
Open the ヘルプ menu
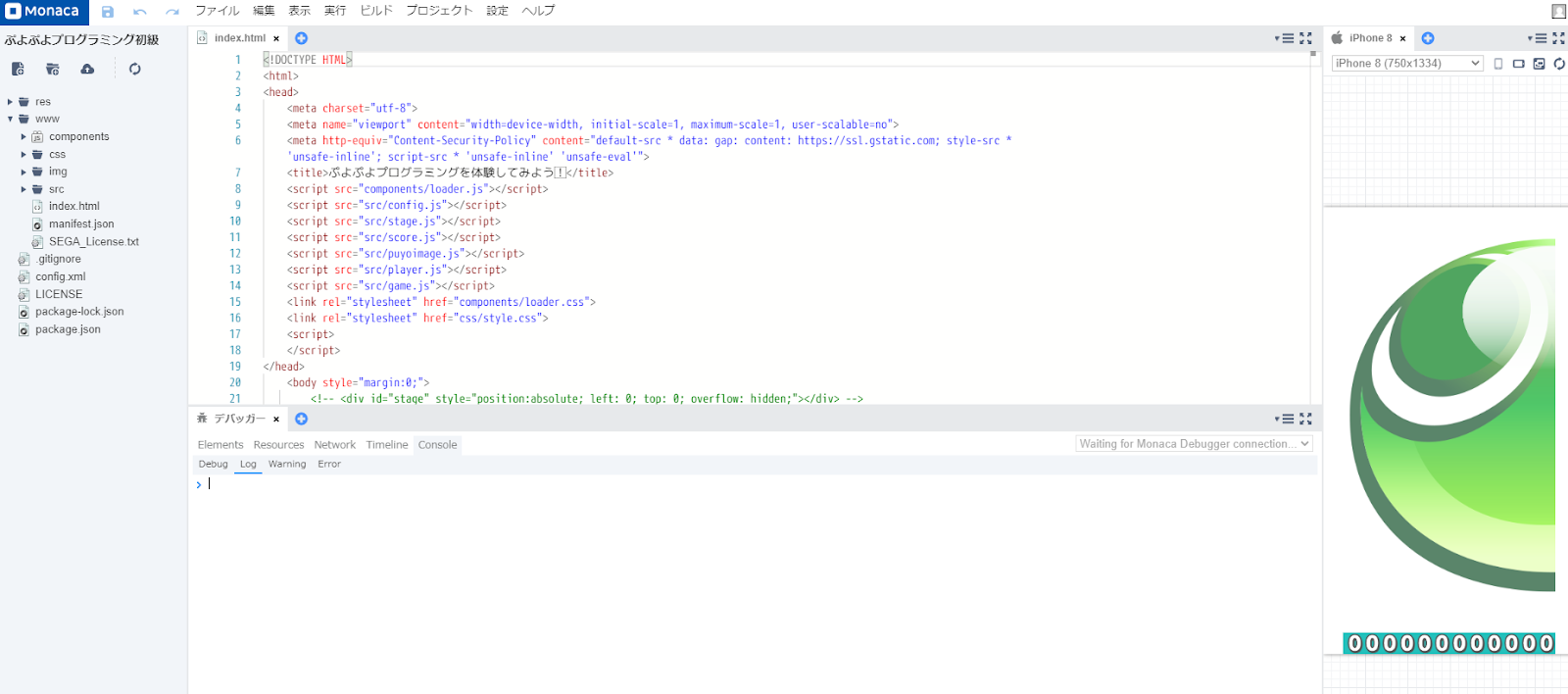(538, 11)
